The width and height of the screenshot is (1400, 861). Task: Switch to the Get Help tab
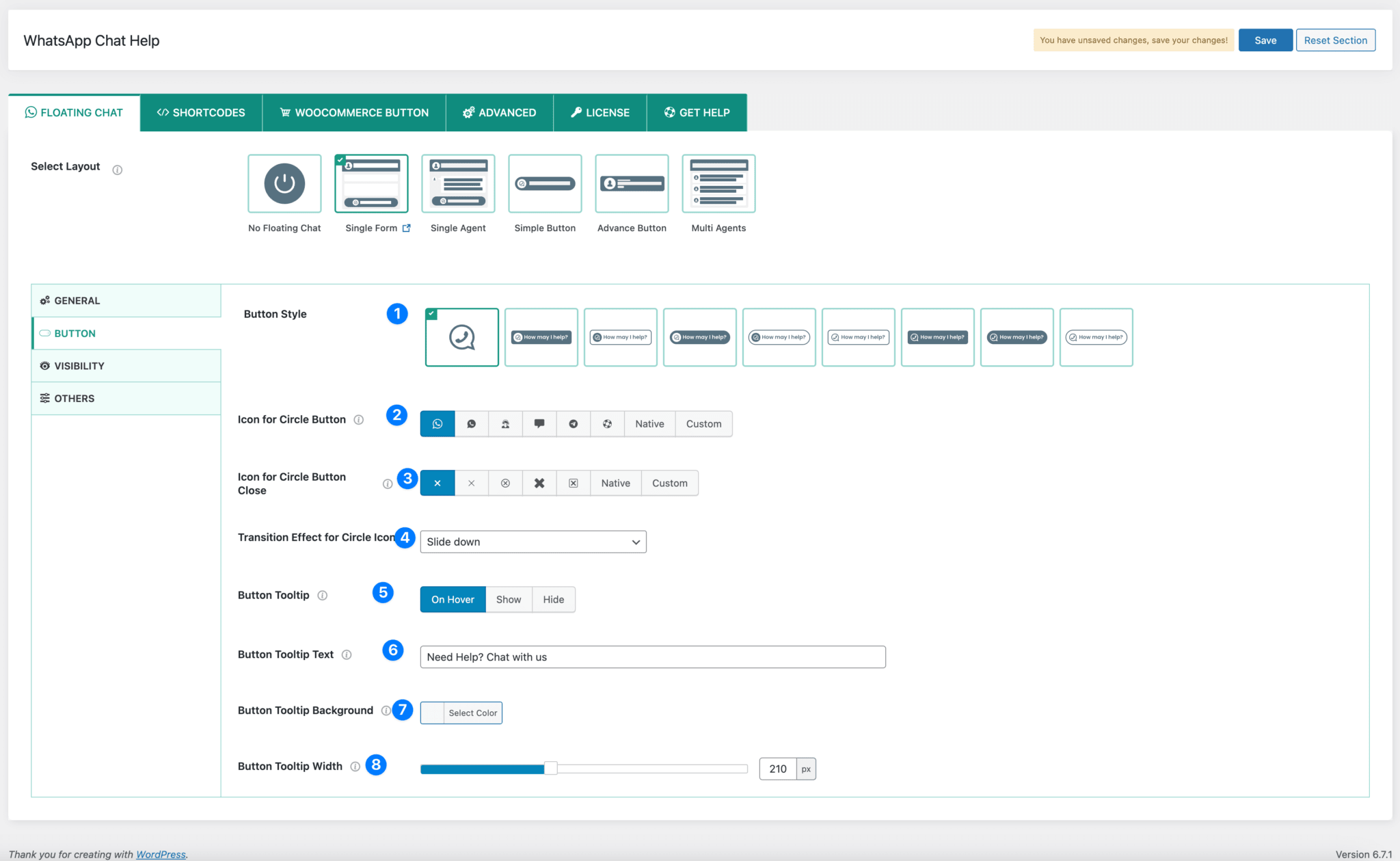[697, 113]
